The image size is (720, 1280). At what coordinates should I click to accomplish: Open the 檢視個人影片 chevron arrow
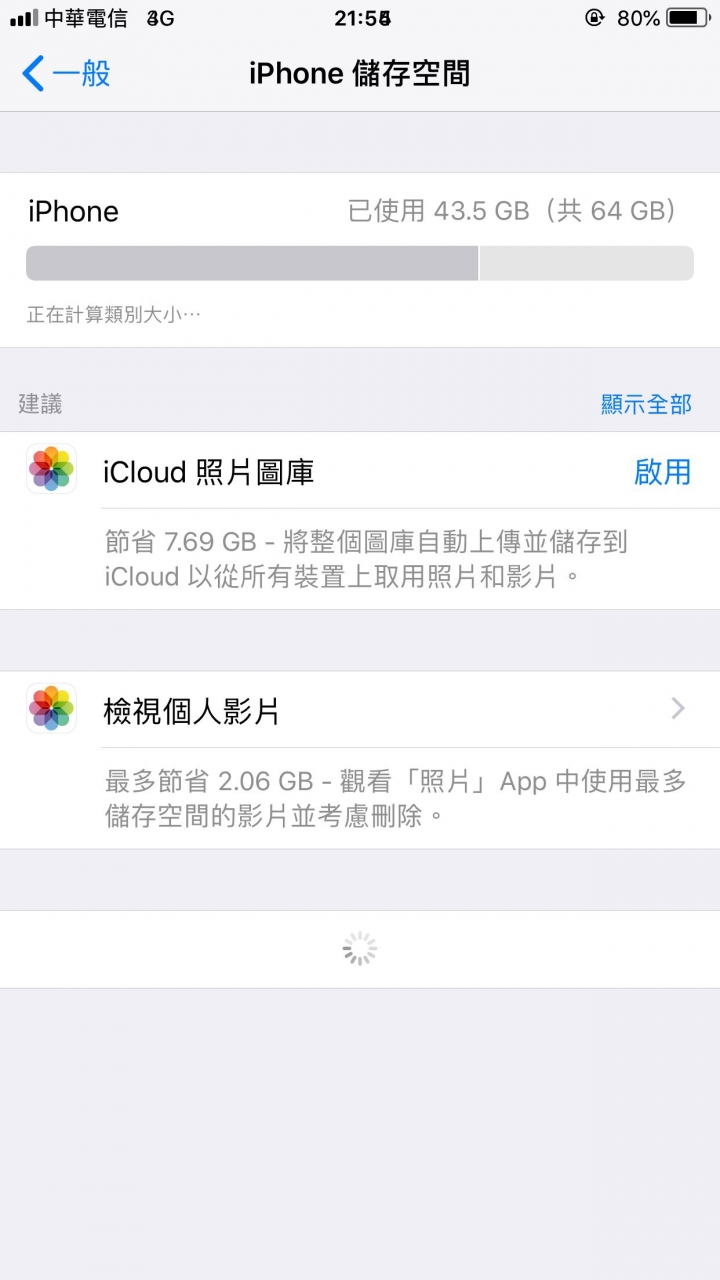678,709
